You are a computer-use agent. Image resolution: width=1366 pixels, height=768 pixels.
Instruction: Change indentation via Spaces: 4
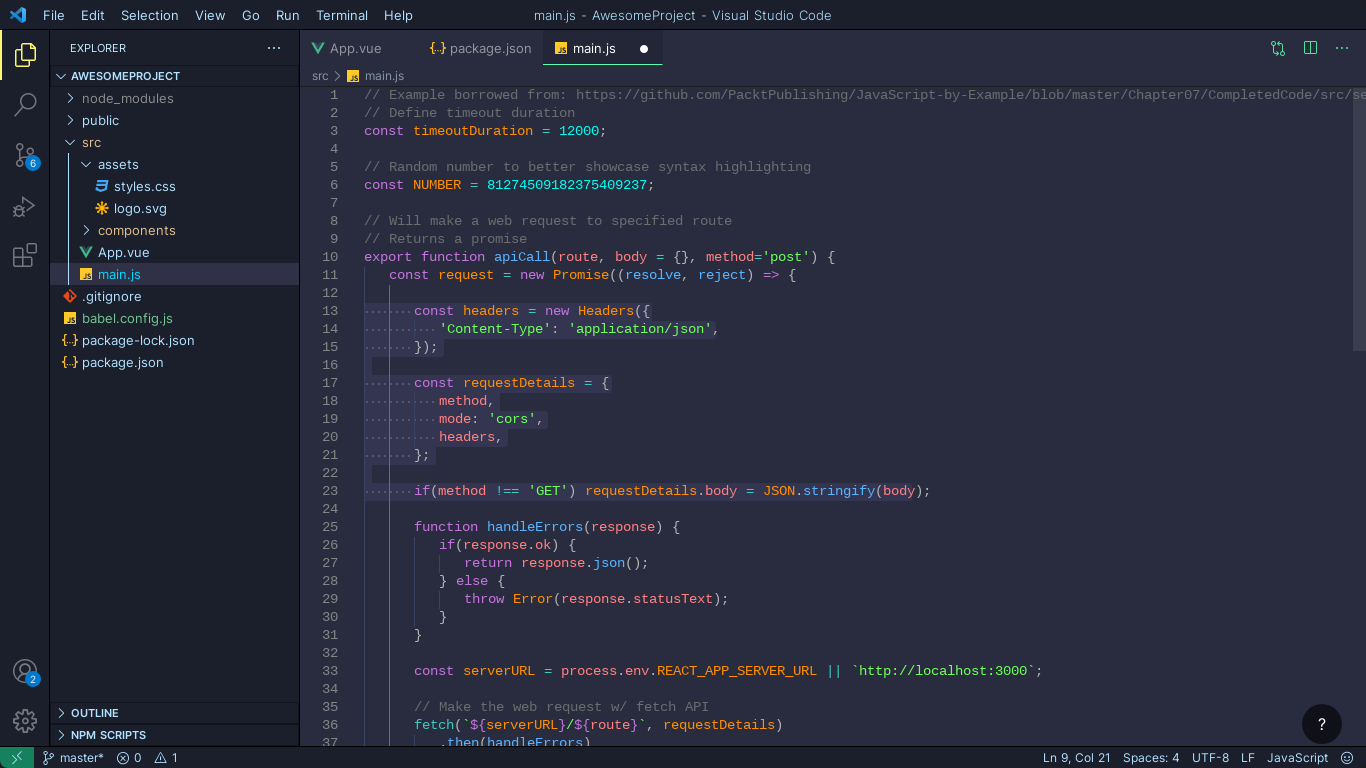[x=1151, y=758]
